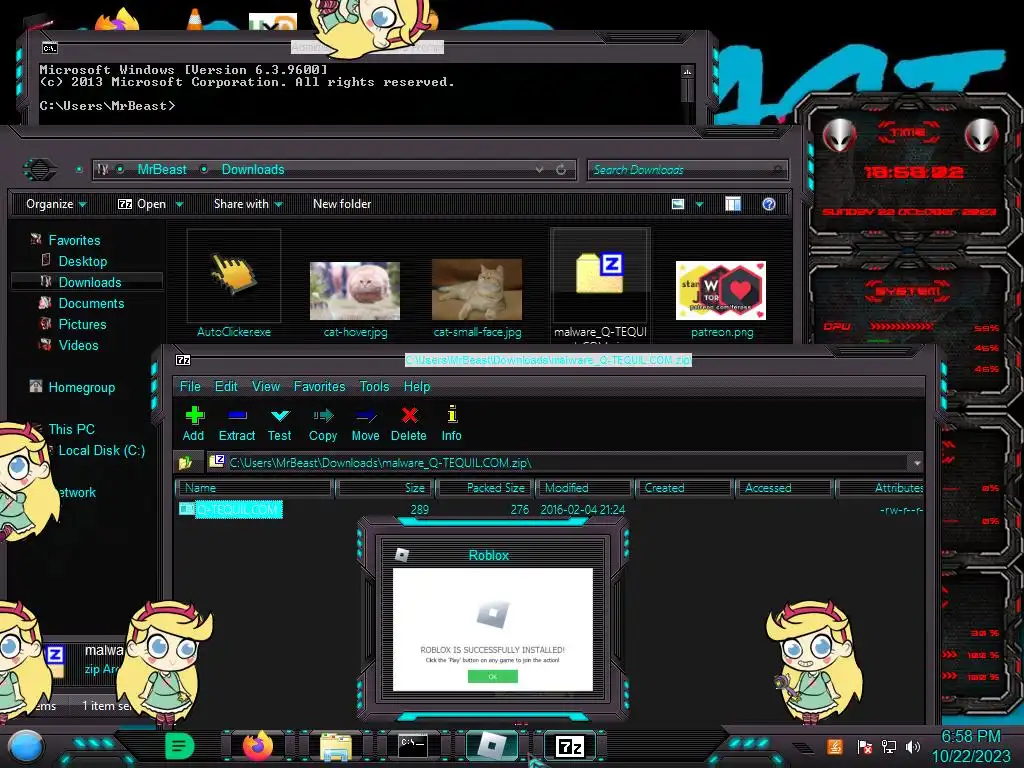Expand the Explorer address history dropdown

[x=539, y=170]
